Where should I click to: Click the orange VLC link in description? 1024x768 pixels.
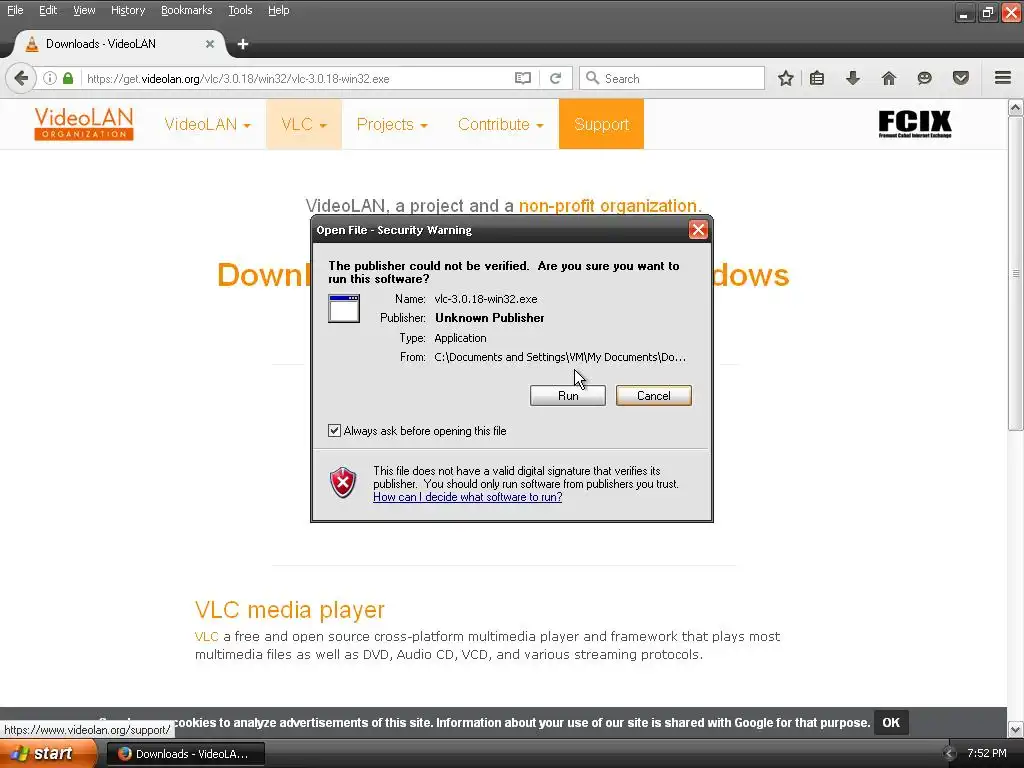pyautogui.click(x=206, y=636)
